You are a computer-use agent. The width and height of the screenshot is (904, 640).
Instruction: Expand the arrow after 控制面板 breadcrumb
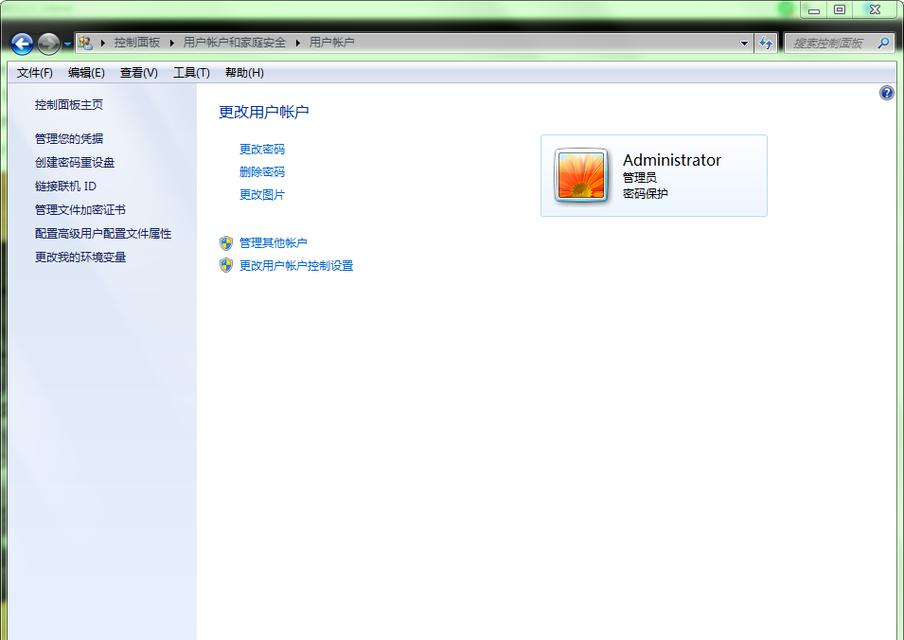[171, 43]
